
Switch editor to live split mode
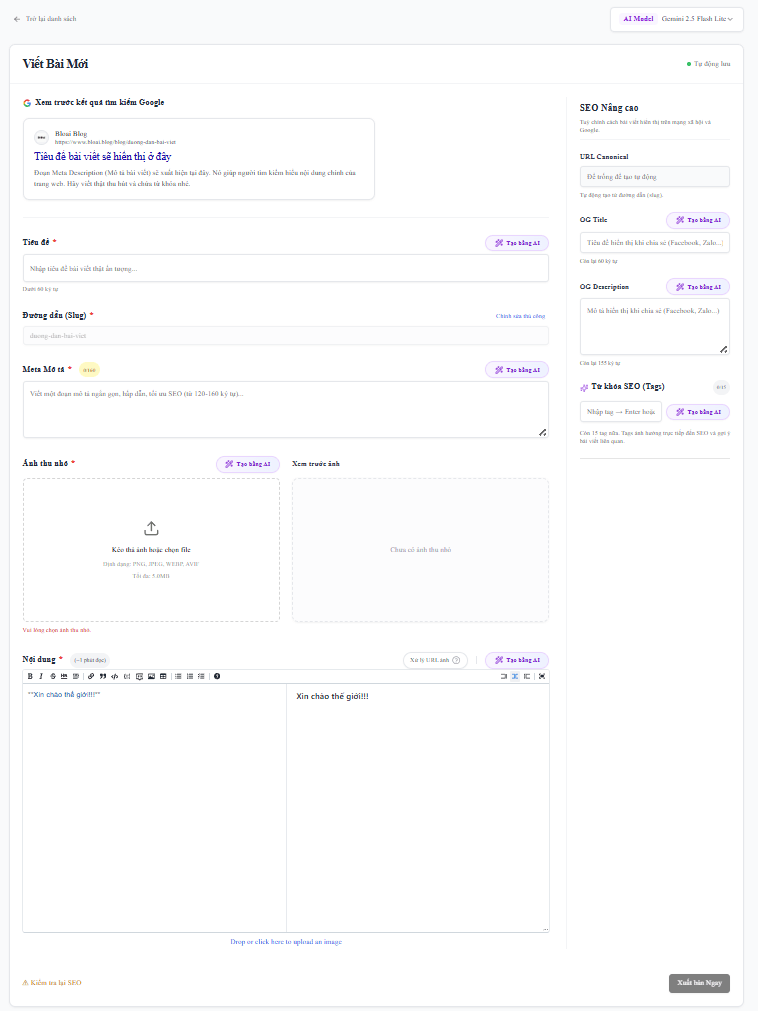(515, 676)
